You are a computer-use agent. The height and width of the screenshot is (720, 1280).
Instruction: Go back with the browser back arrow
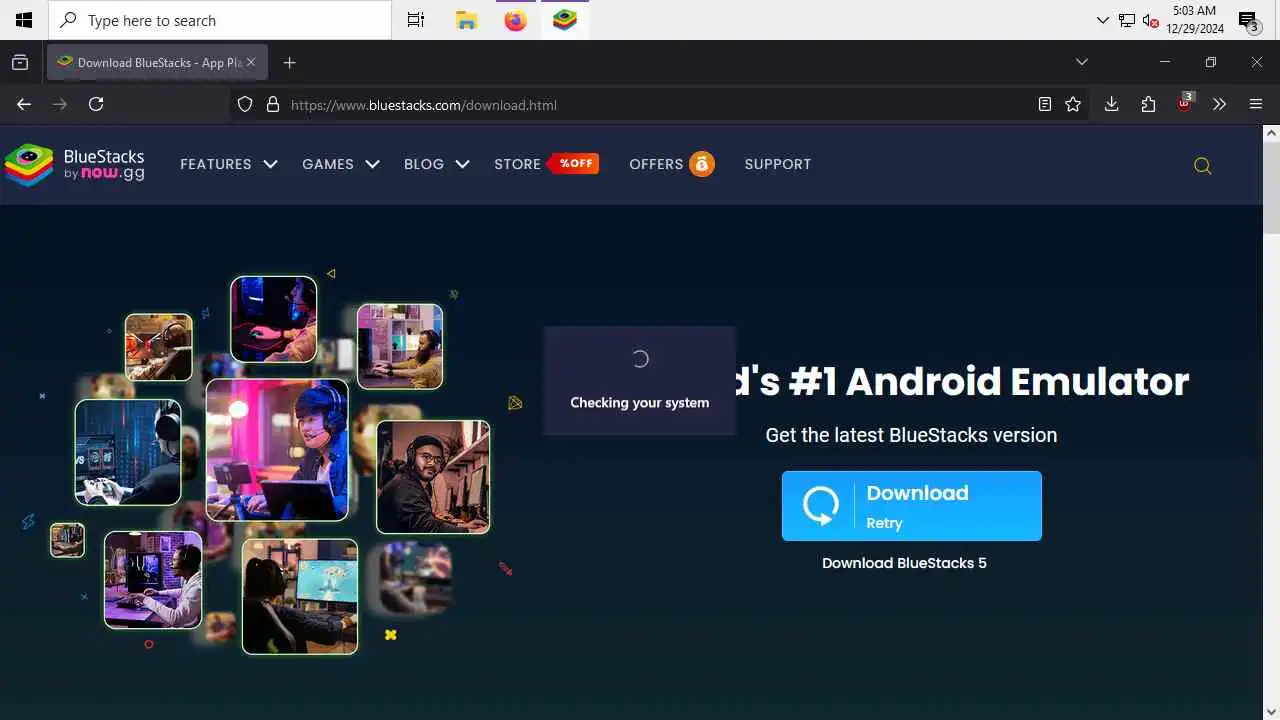coord(24,104)
